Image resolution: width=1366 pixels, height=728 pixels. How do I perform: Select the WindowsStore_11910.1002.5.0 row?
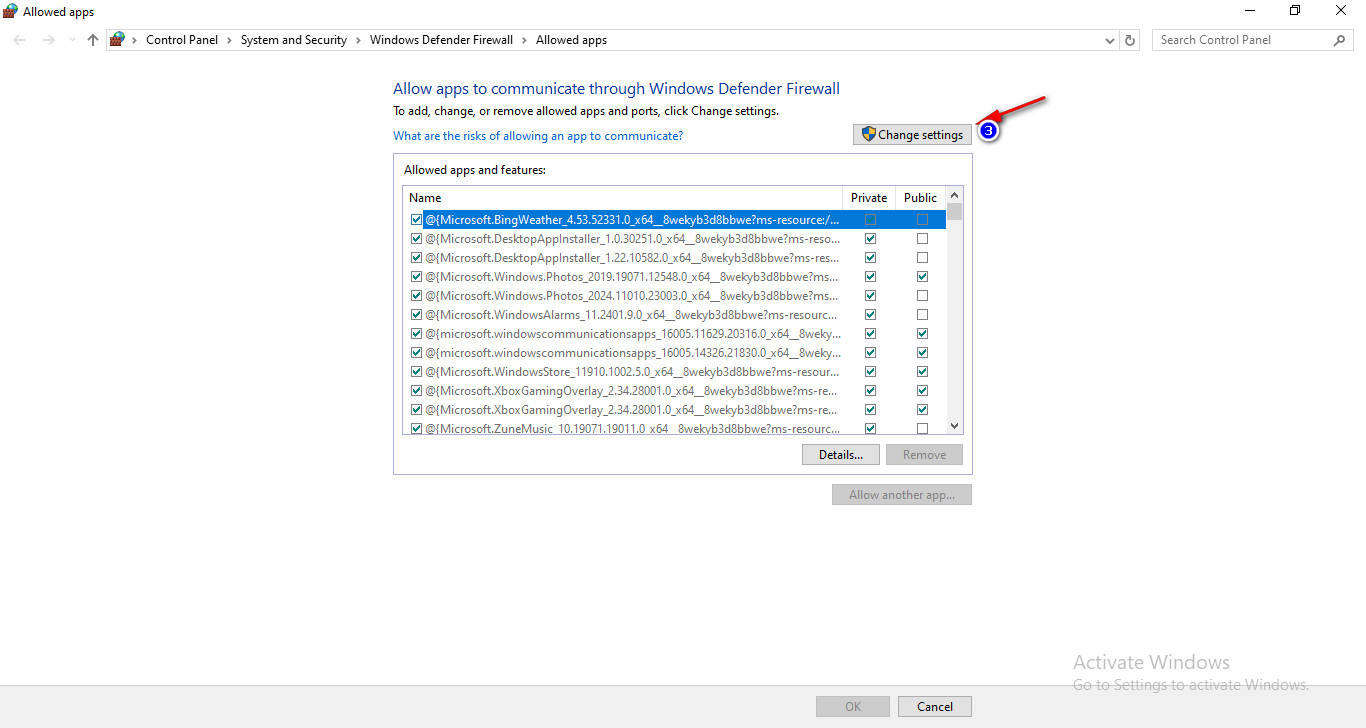pos(675,372)
